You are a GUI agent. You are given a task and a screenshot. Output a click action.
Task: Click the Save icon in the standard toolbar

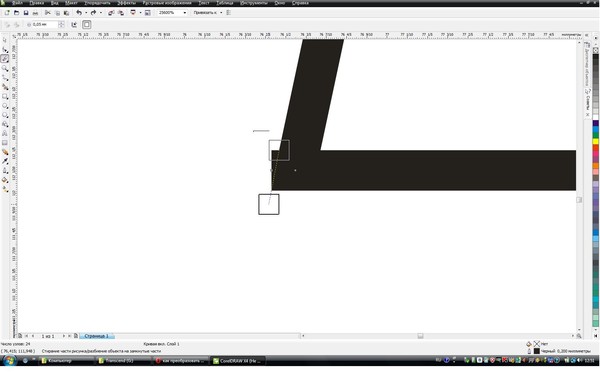(26, 13)
